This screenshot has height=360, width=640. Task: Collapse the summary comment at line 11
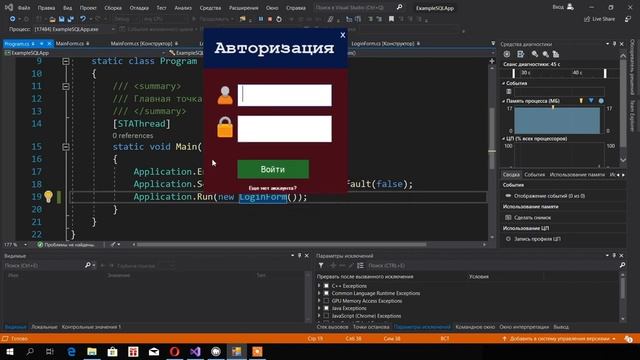coord(66,86)
